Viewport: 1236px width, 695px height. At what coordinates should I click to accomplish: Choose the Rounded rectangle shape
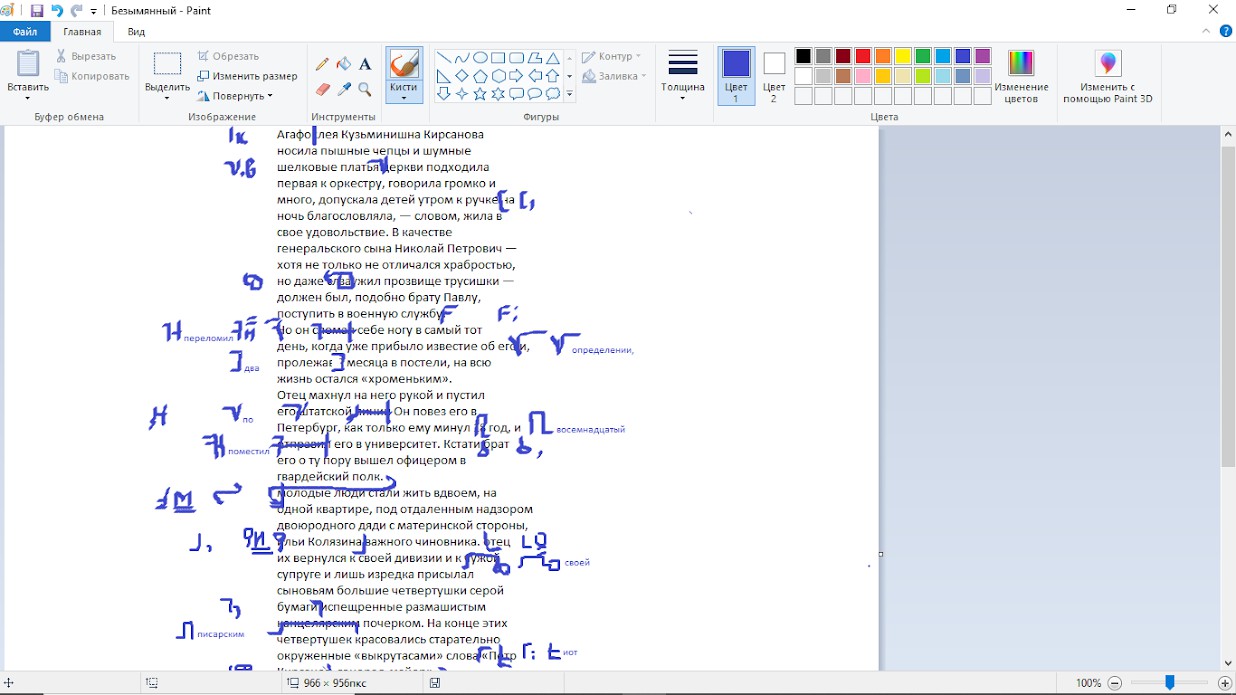click(x=516, y=58)
